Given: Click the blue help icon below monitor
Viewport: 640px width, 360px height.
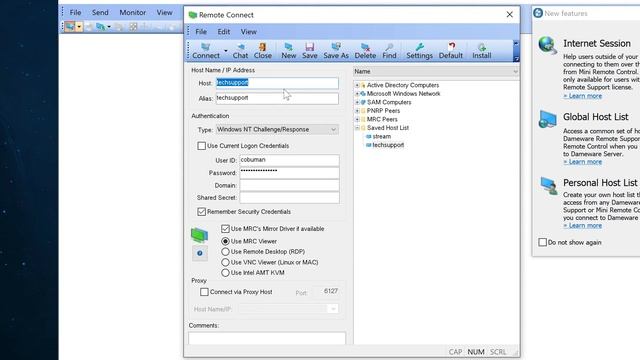Looking at the screenshot, I should click(200, 253).
